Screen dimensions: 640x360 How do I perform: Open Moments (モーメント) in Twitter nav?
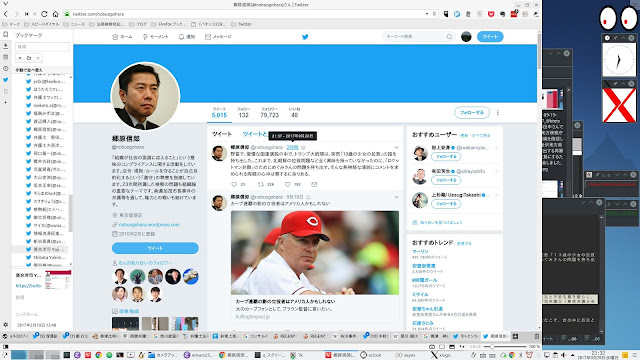click(x=155, y=37)
